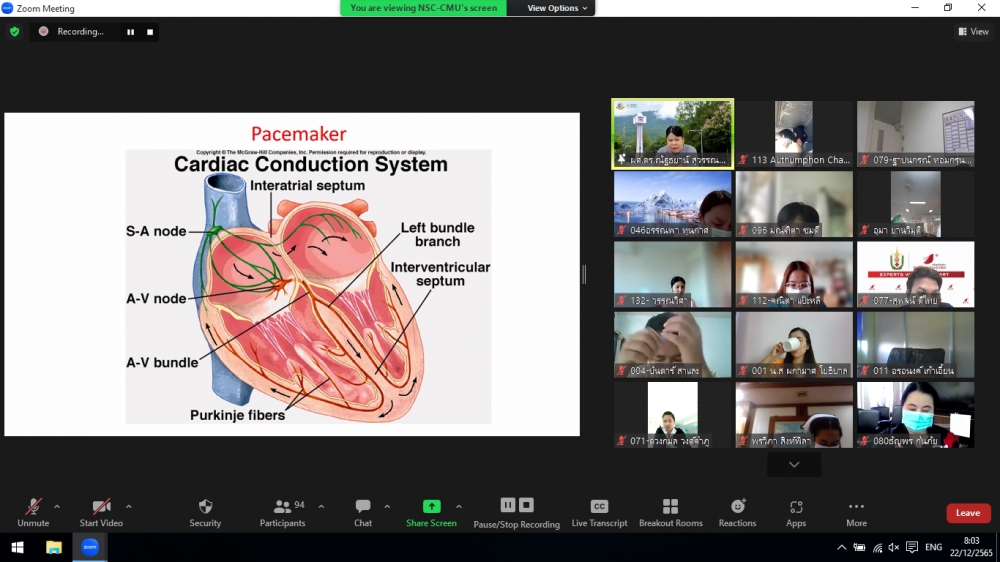Enable Live Transcript captions
The image size is (1000, 562).
(599, 507)
